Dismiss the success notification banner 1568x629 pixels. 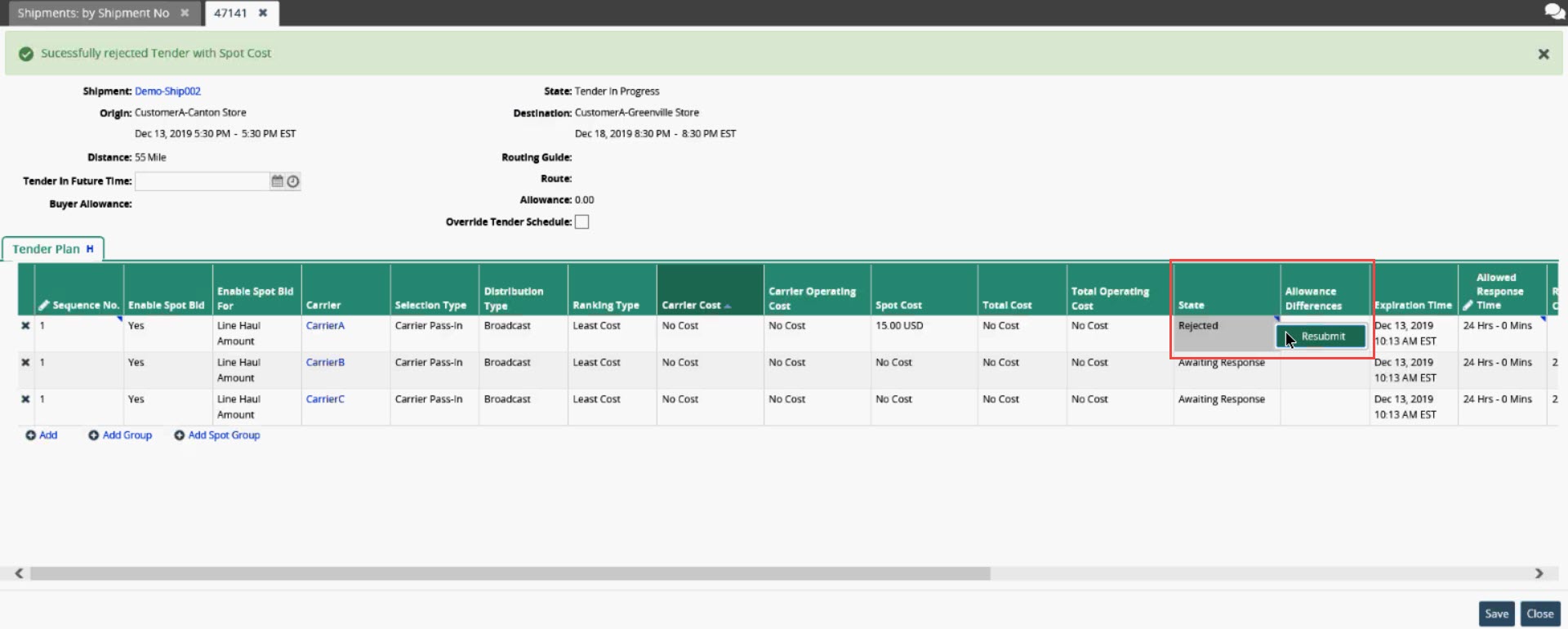click(x=1543, y=54)
